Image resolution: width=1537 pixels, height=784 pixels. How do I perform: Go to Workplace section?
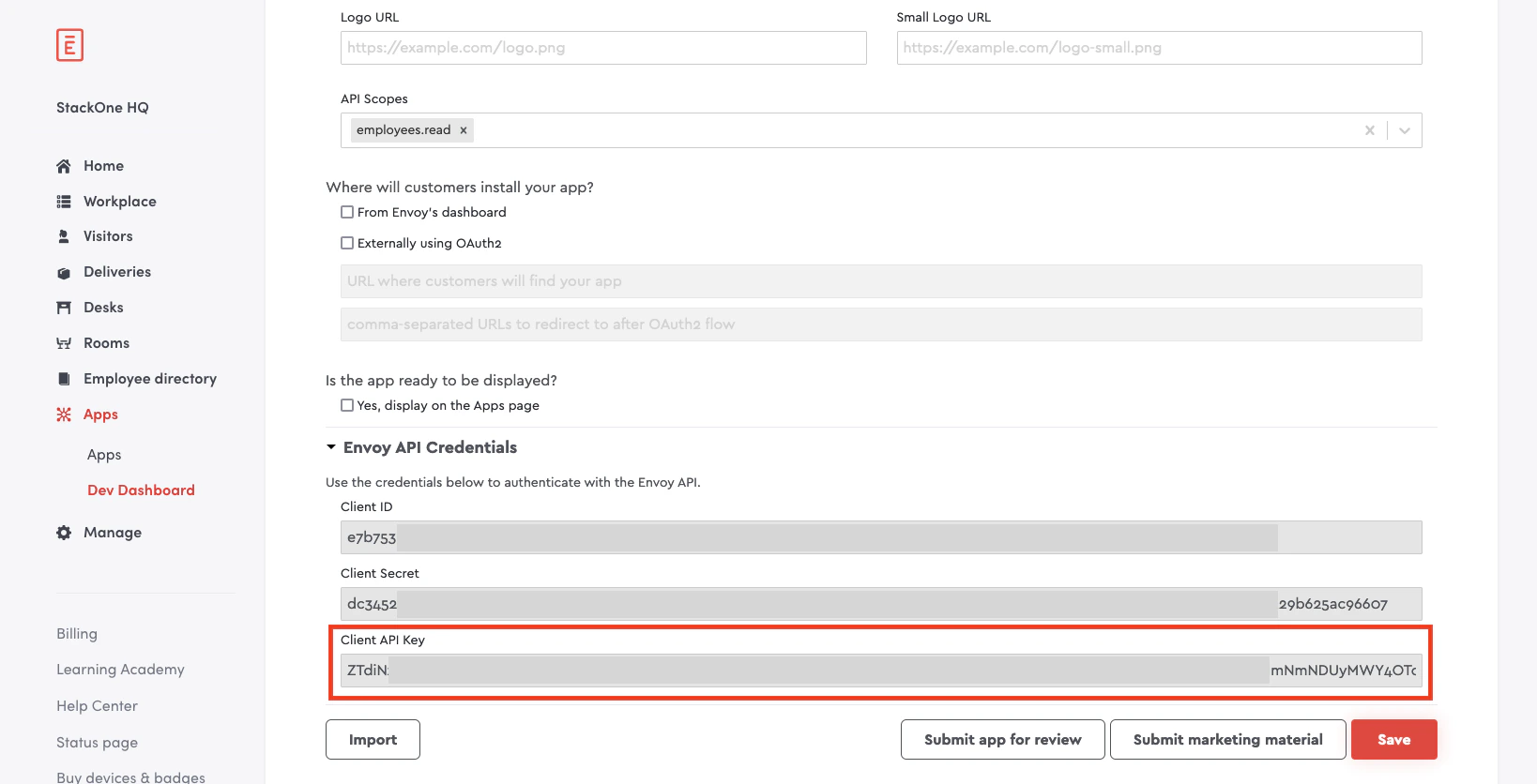(120, 202)
